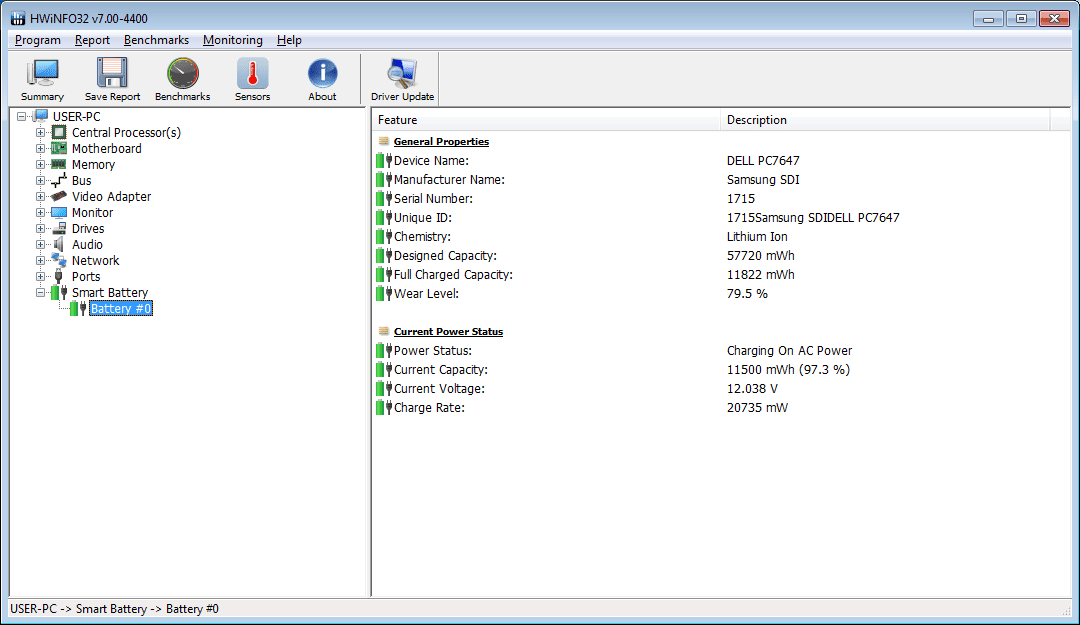Screen dimensions: 1080x625
Task: Expand the Ports node
Action: coord(41,276)
